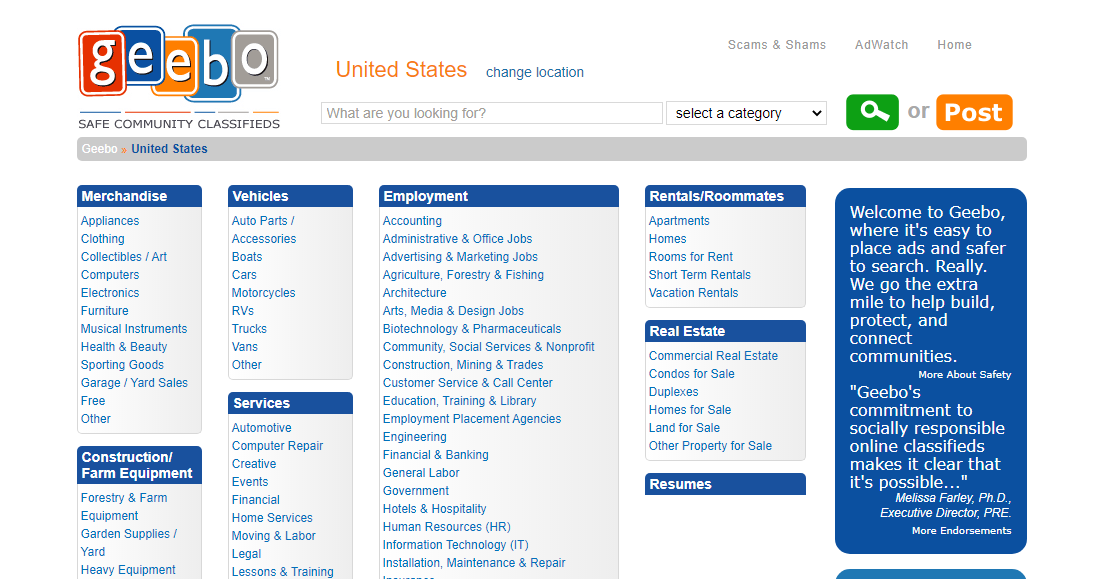
Task: Open the Merchandise category header
Action: click(x=139, y=196)
